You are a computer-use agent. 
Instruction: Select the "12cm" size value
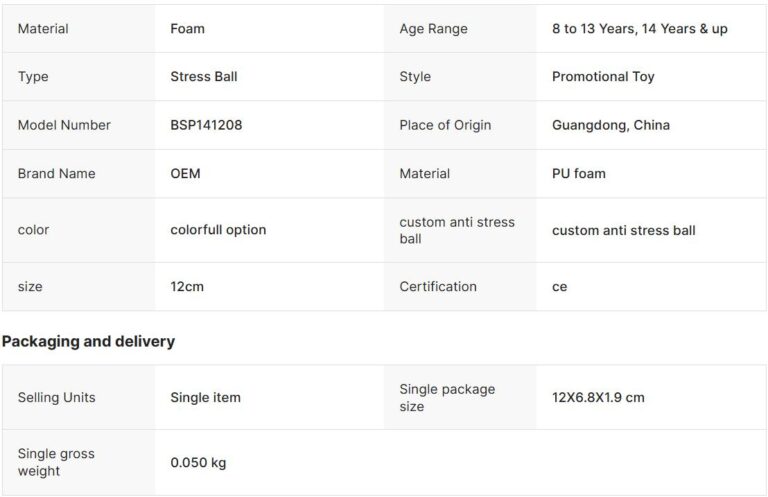(x=187, y=287)
